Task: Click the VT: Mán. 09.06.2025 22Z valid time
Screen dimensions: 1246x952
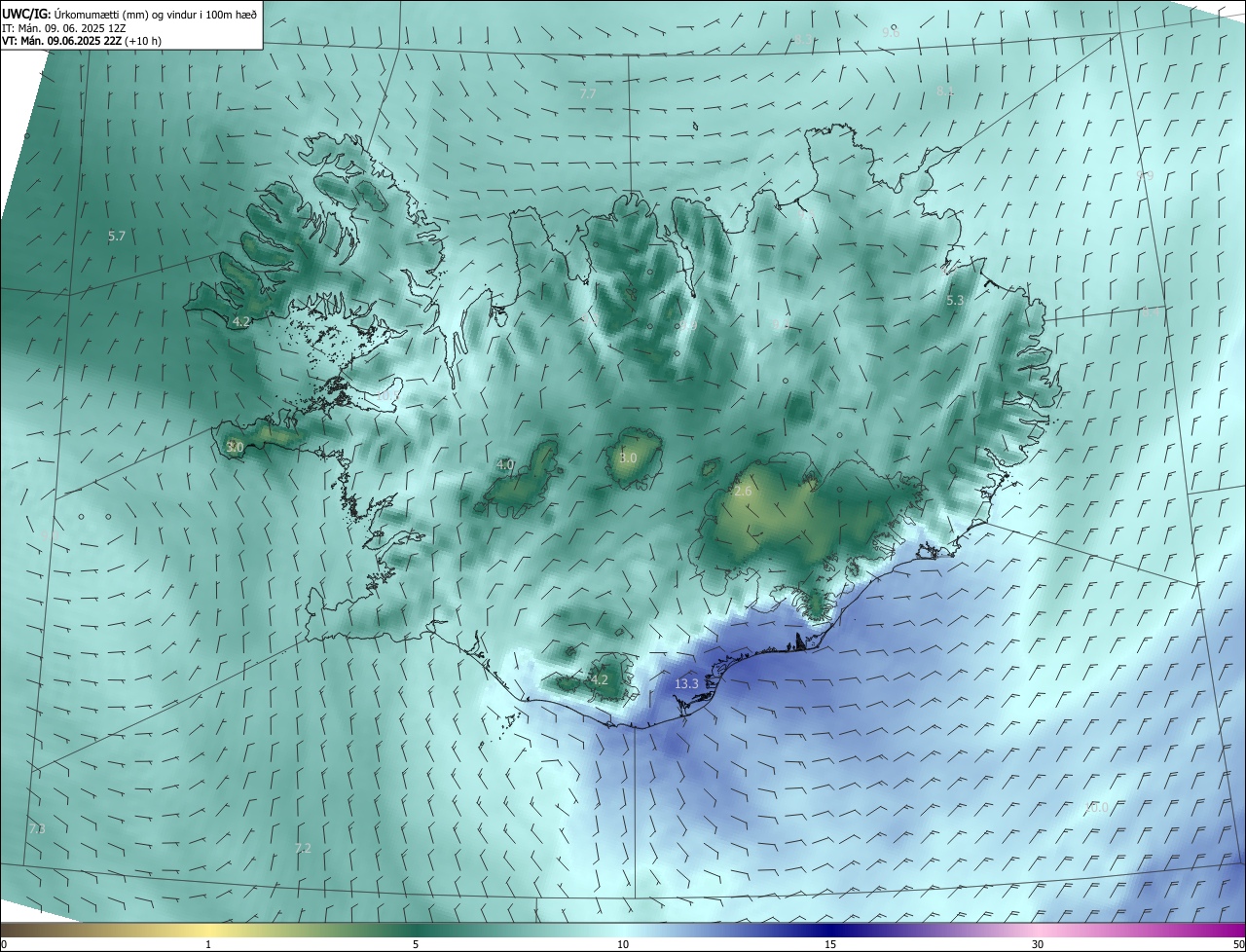Action: tap(82, 41)
